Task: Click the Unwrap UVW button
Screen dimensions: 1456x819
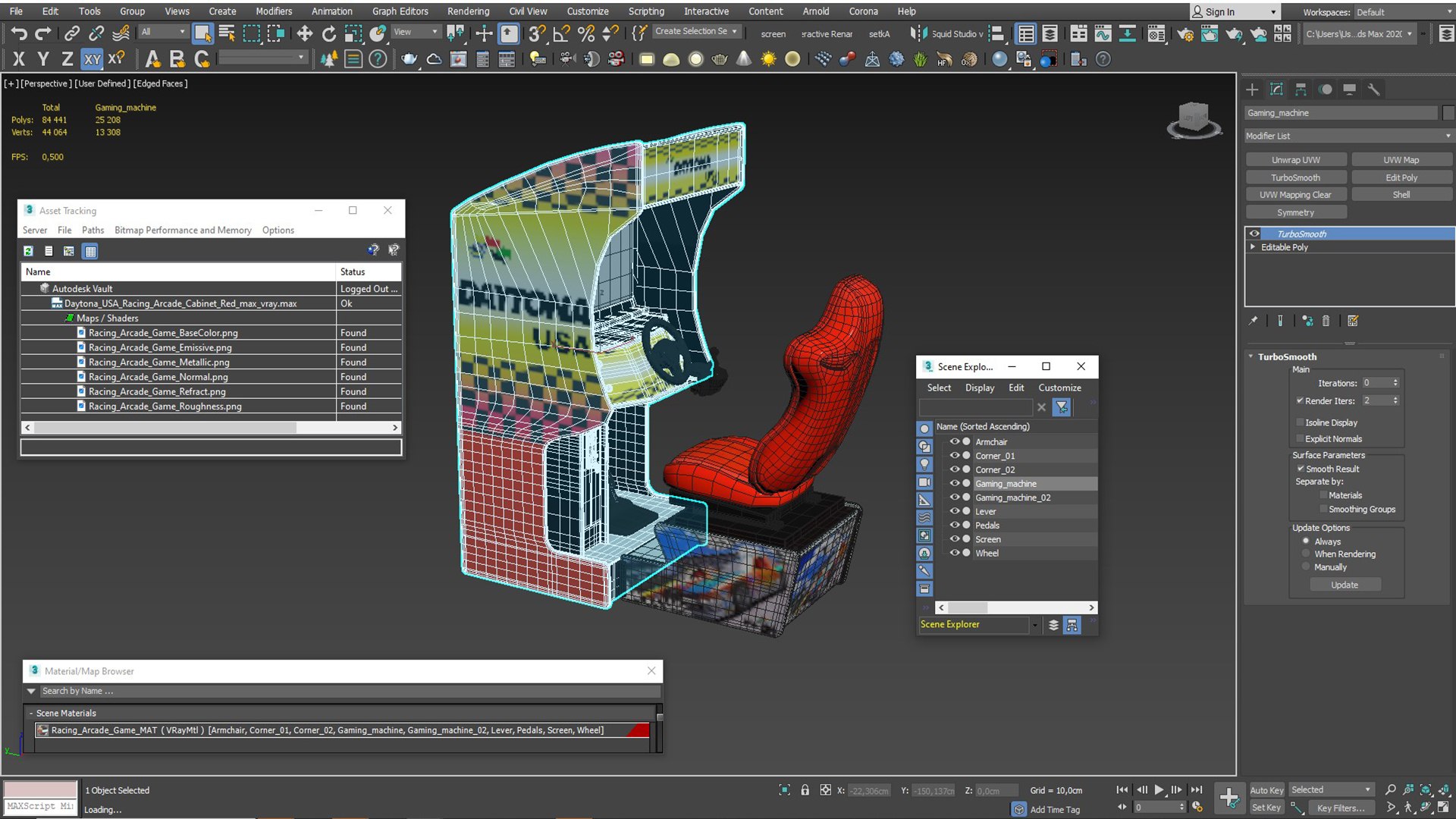Action: (x=1296, y=160)
